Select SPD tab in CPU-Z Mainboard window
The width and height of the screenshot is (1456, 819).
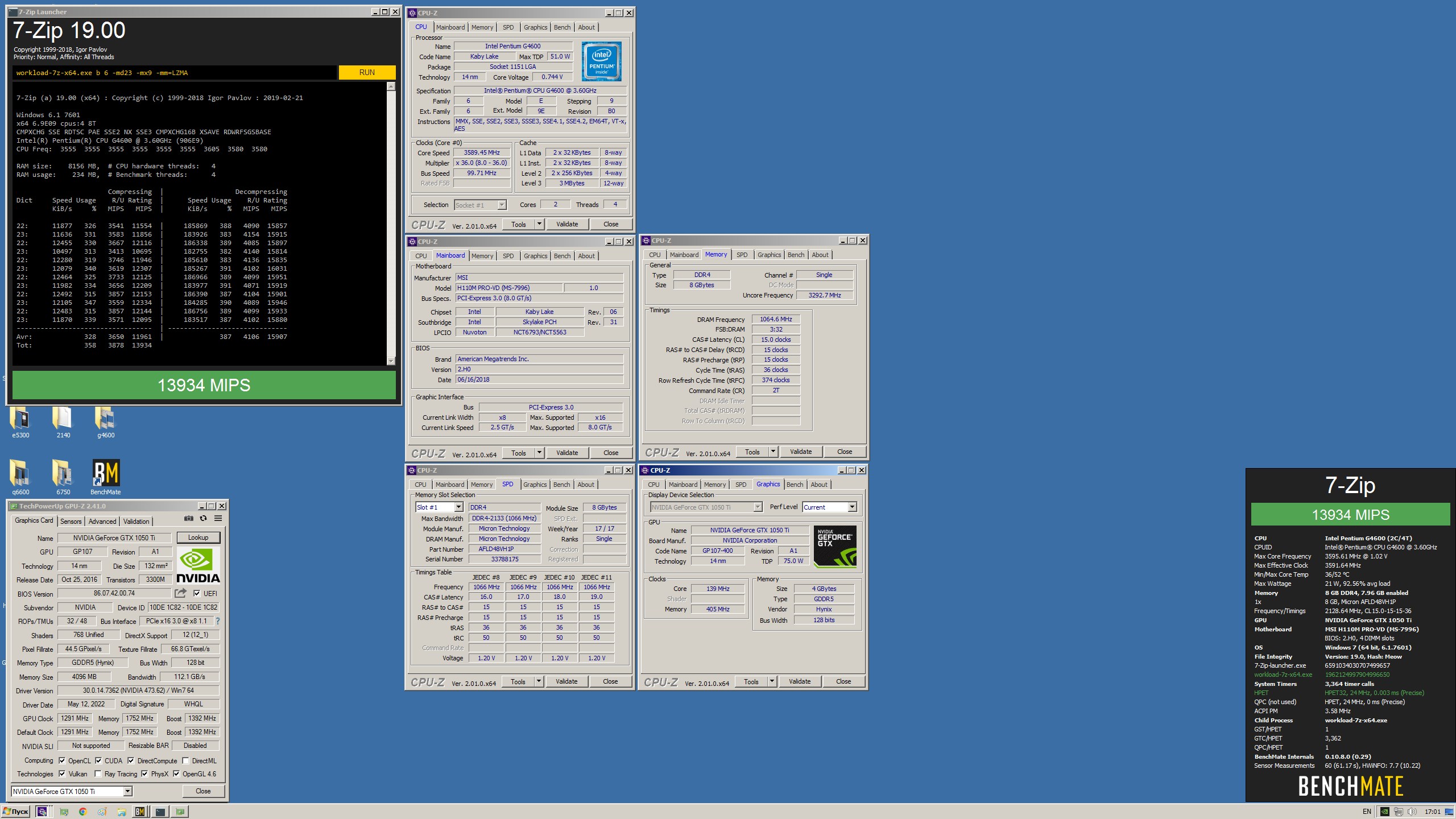click(x=508, y=256)
